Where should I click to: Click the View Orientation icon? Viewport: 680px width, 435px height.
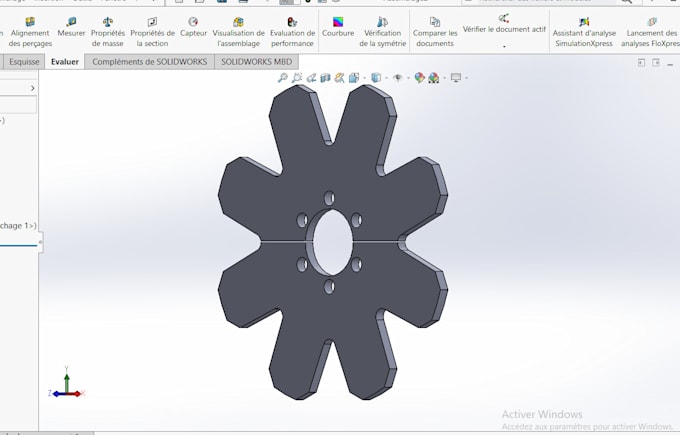click(x=354, y=78)
